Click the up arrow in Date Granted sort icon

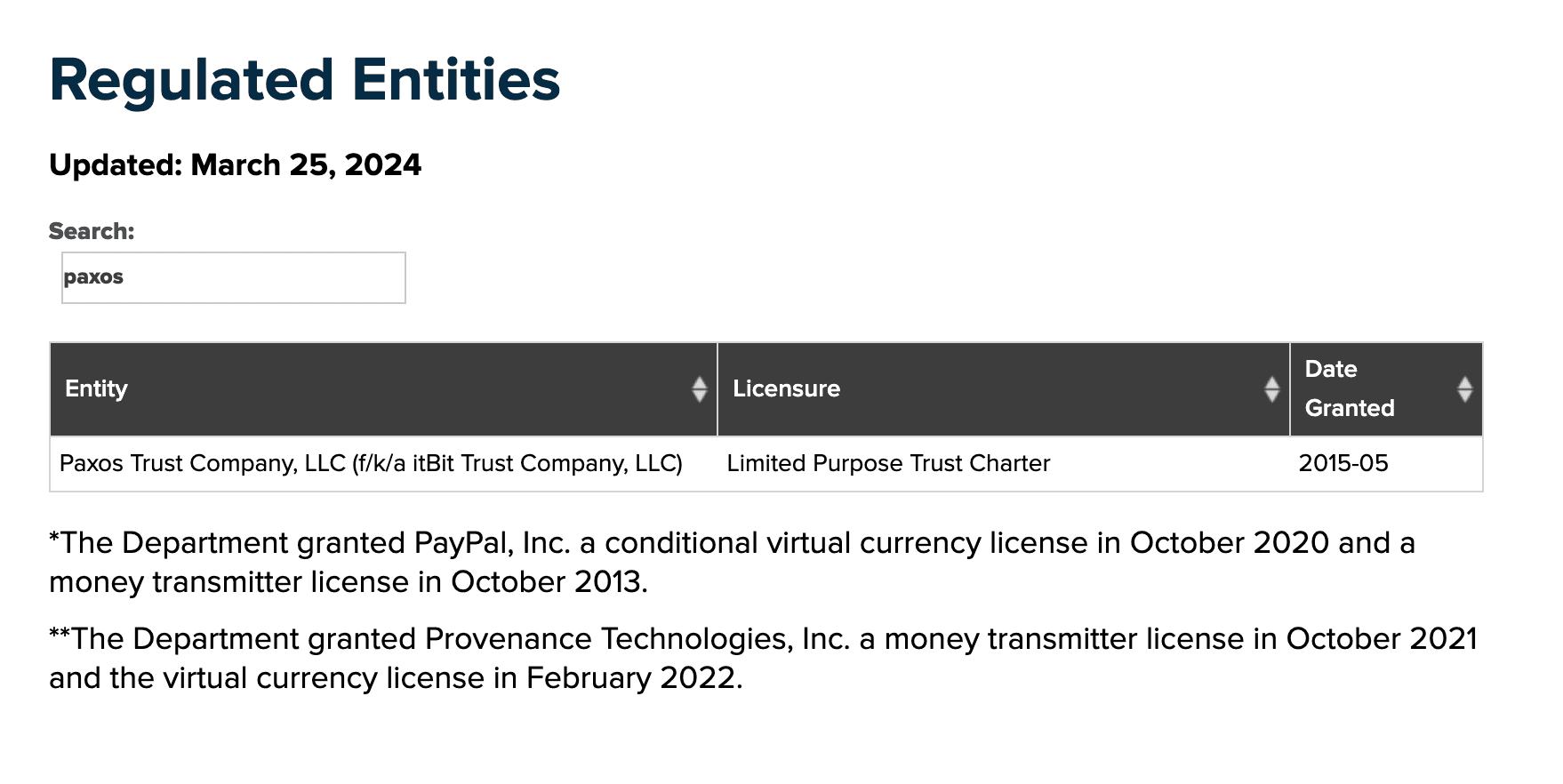[1465, 382]
